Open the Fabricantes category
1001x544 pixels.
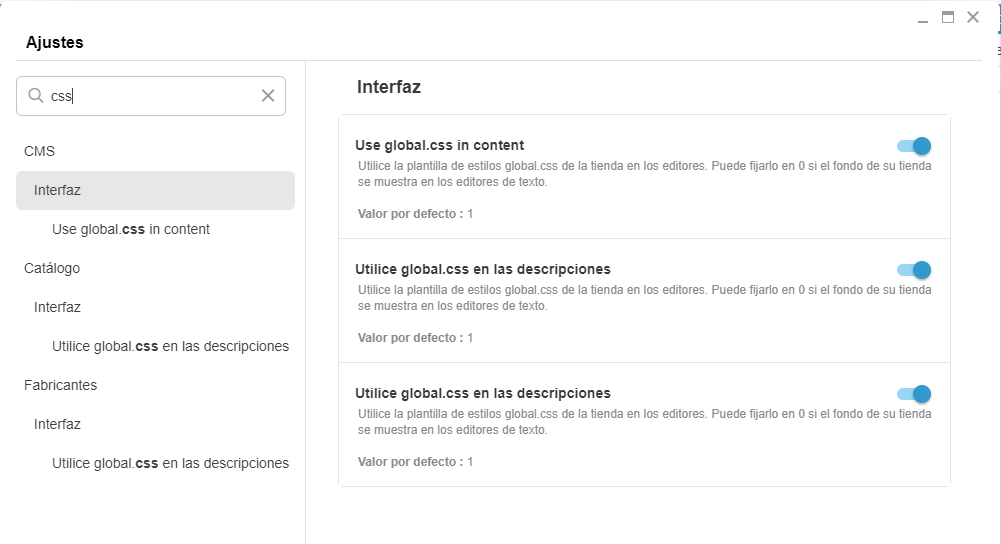61,385
